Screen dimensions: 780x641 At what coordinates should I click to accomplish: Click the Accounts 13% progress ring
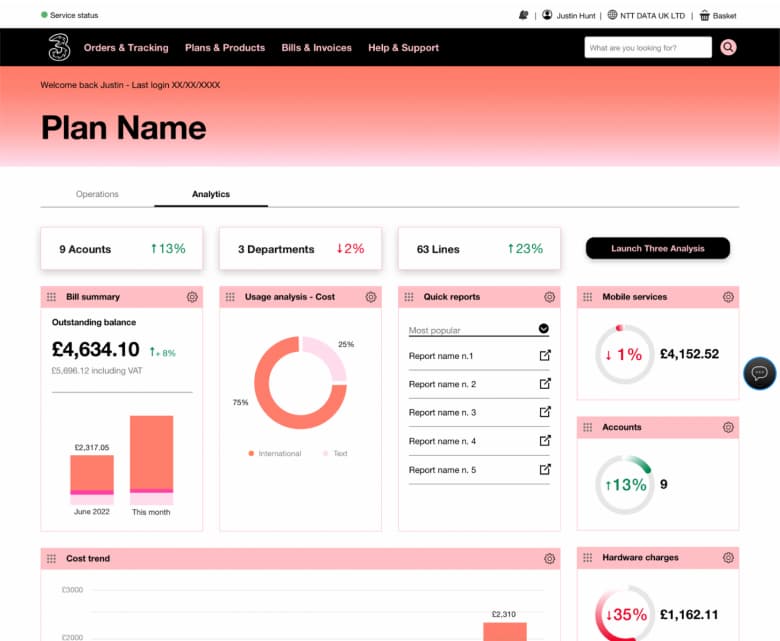624,484
